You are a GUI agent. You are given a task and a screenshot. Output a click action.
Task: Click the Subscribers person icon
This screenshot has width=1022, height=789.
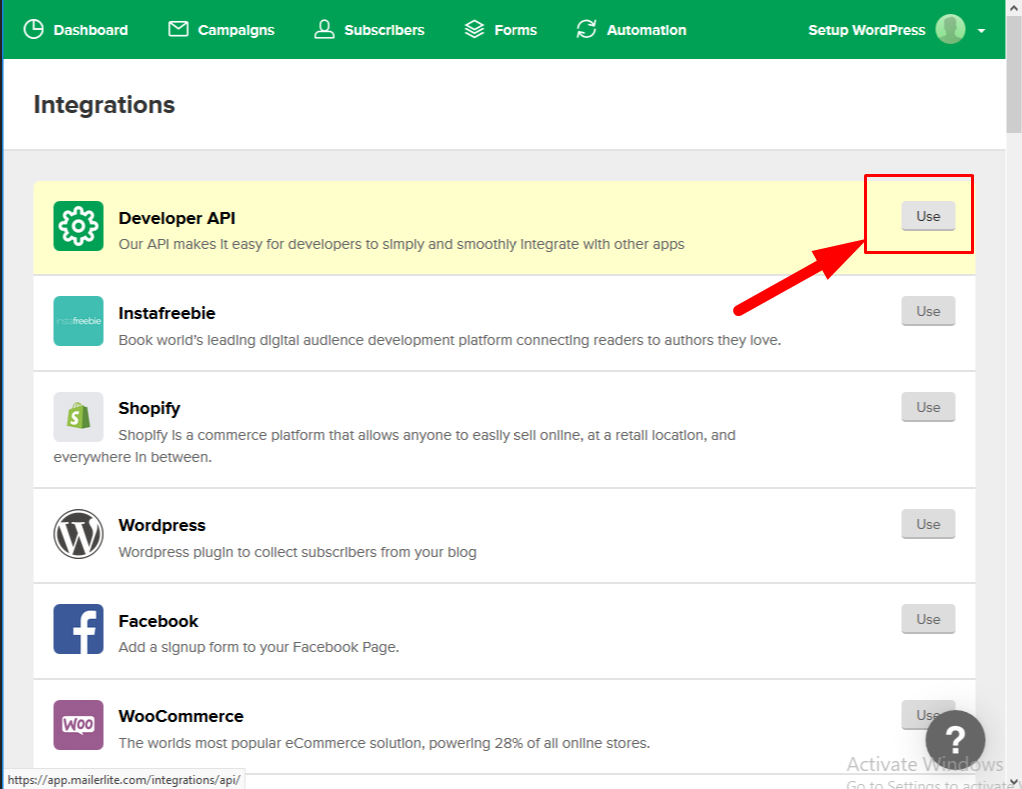324,29
